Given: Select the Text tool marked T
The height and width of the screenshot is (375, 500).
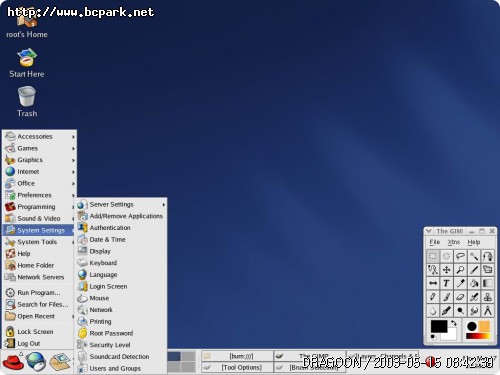Looking at the screenshot, I should pos(446,283).
